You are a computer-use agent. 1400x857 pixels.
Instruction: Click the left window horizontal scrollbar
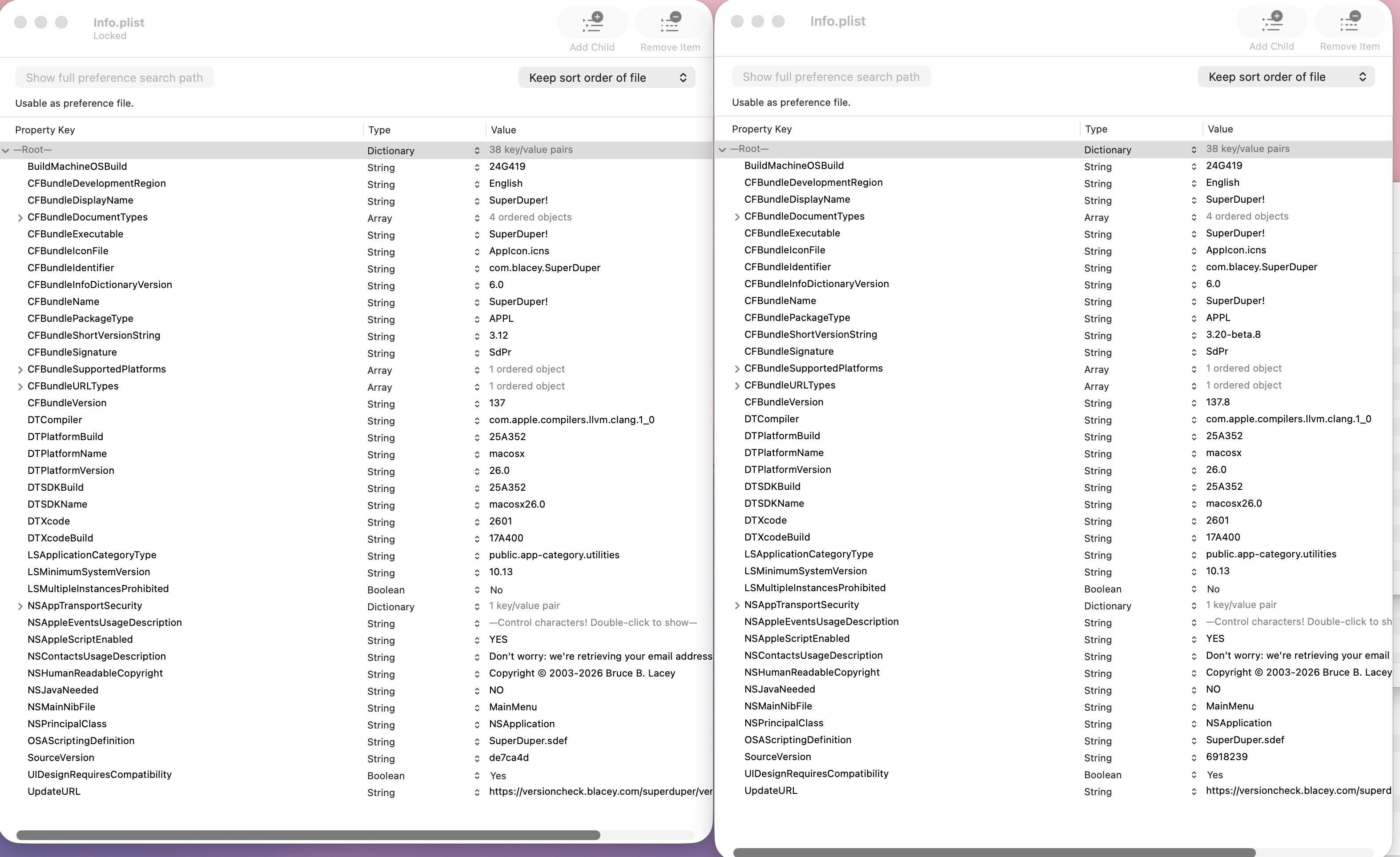point(308,835)
